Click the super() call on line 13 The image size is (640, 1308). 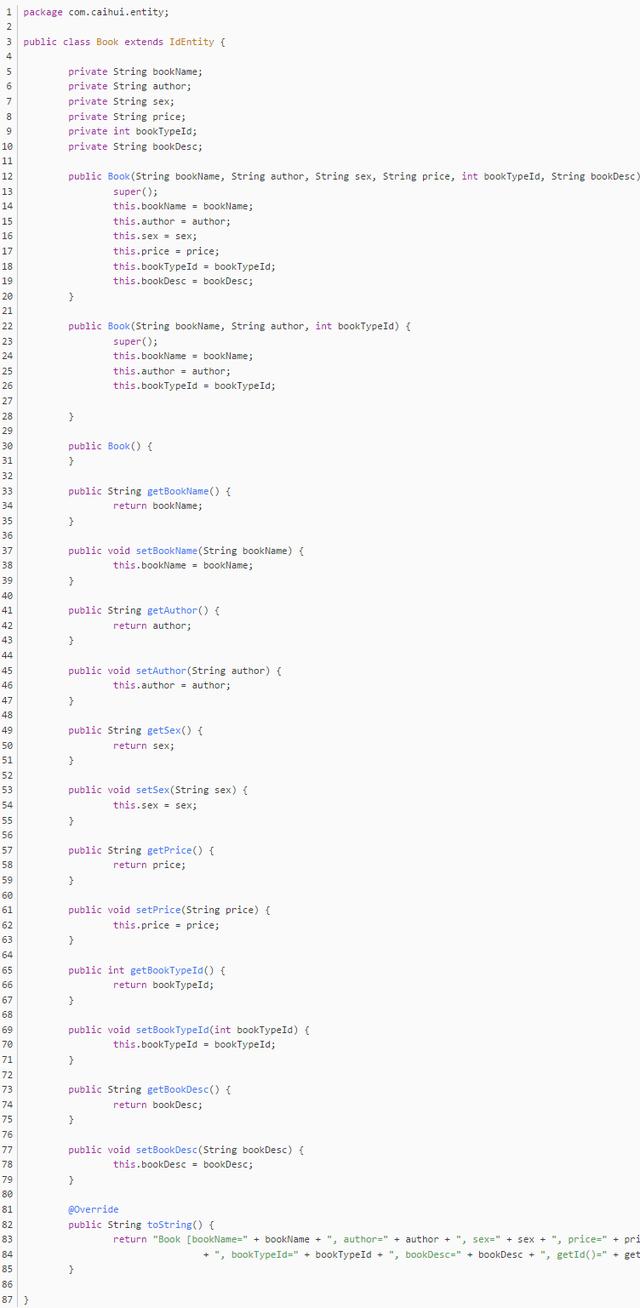tap(135, 192)
